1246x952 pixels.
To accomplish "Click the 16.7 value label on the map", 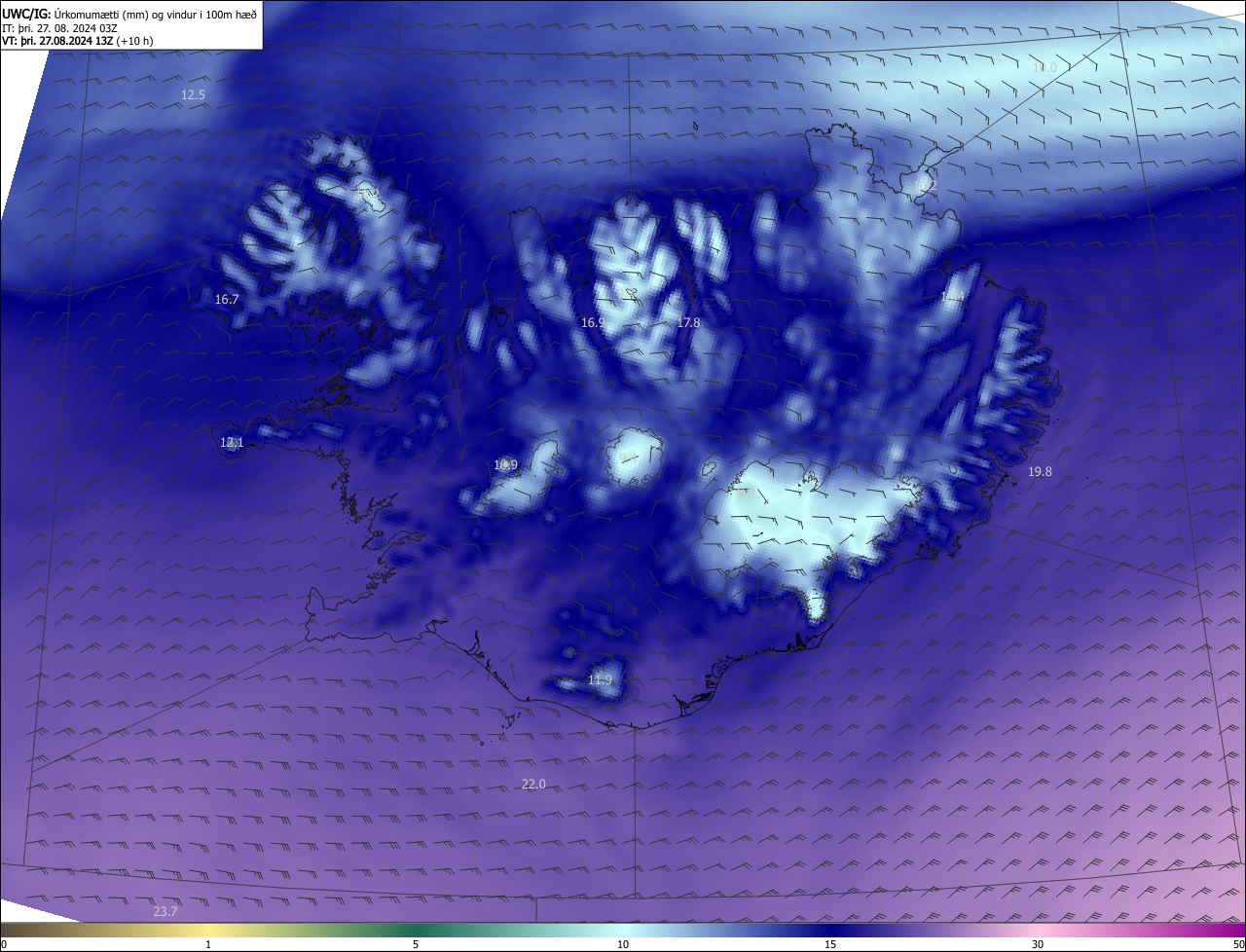I will [227, 300].
